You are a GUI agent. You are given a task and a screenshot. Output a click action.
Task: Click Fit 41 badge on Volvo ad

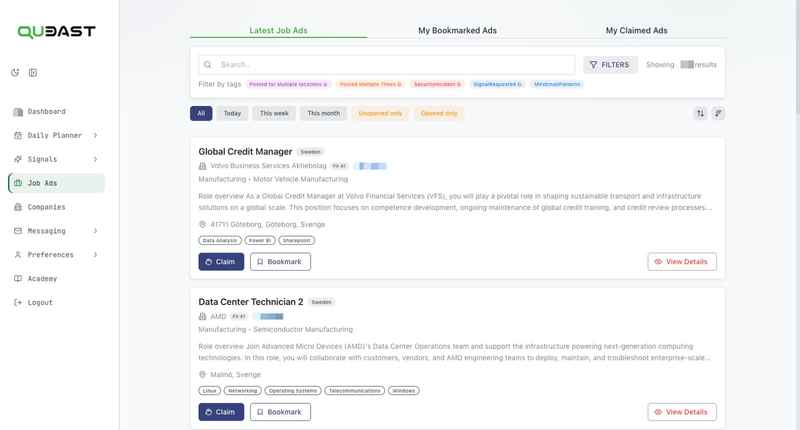click(x=339, y=166)
